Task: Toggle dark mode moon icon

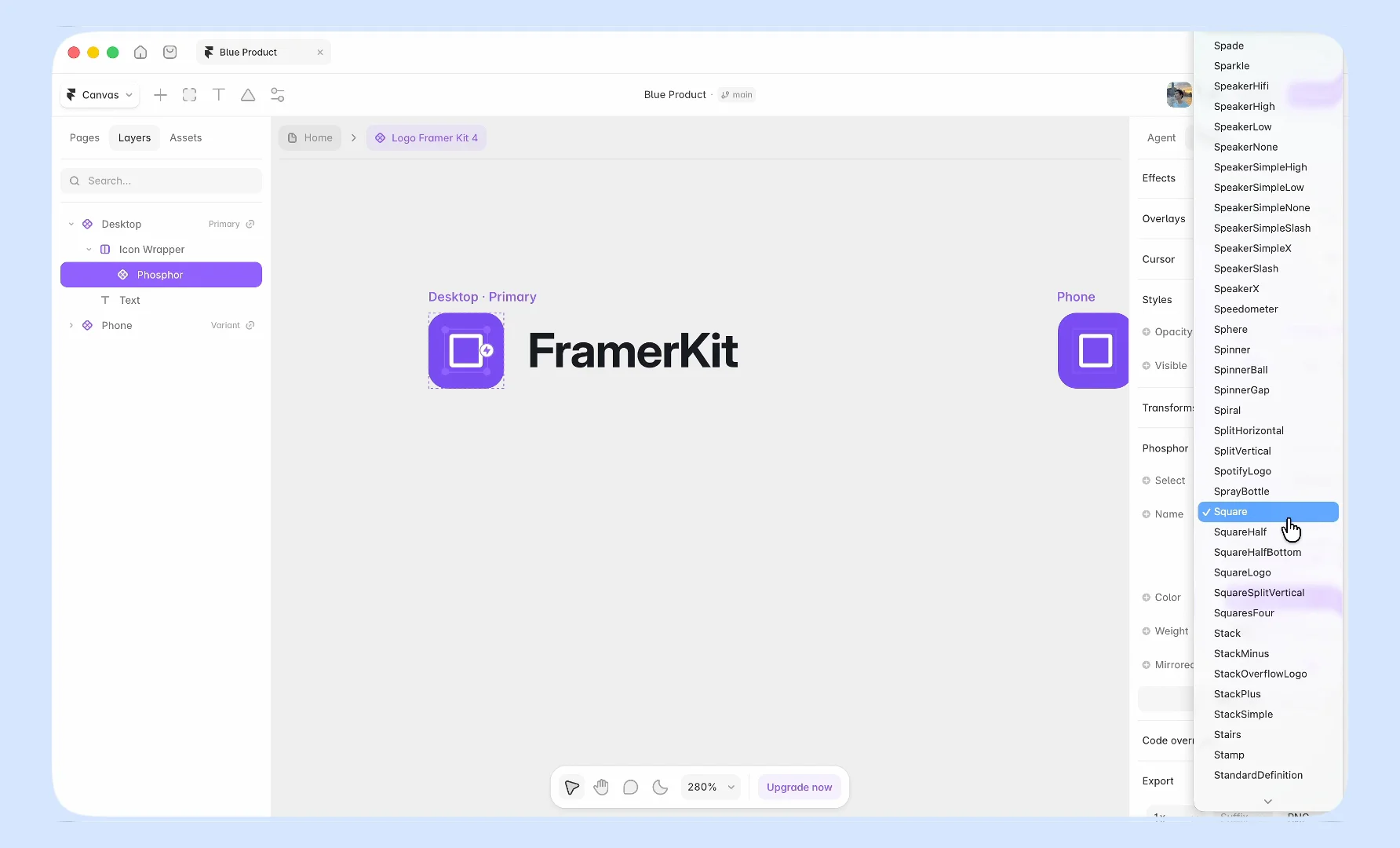Action: [x=660, y=787]
